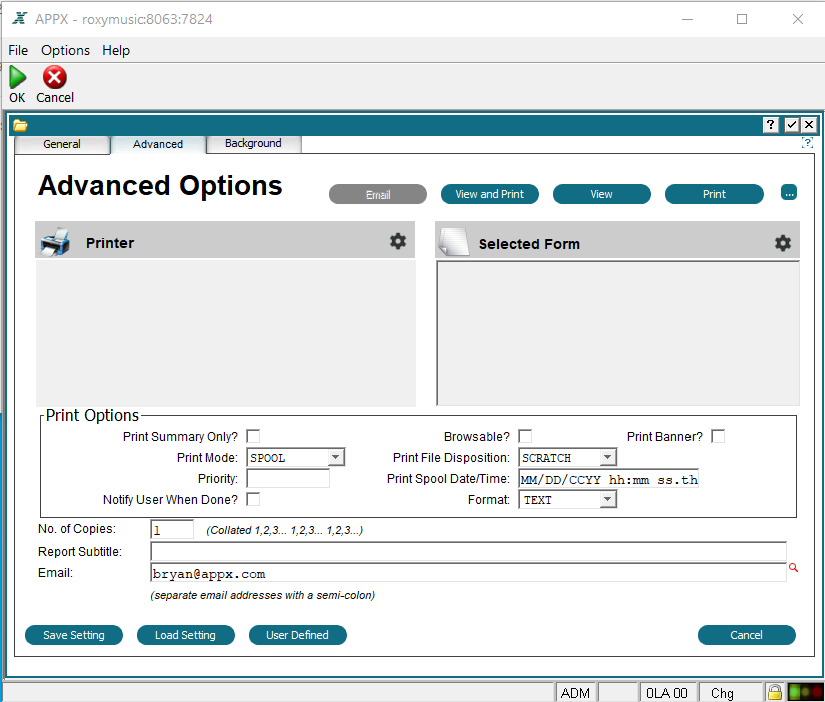
Task: Open the Selected Form settings gear
Action: click(x=783, y=243)
